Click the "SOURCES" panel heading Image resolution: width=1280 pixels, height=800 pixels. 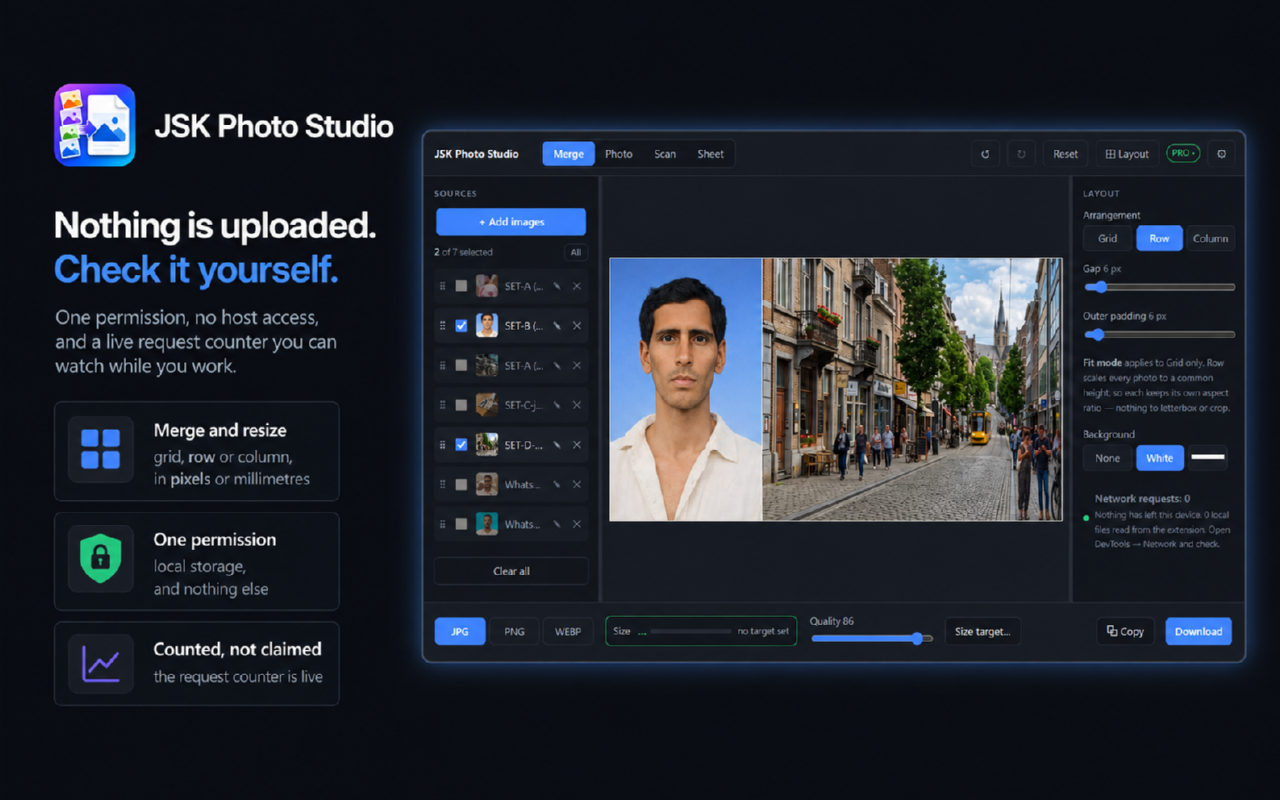point(456,194)
